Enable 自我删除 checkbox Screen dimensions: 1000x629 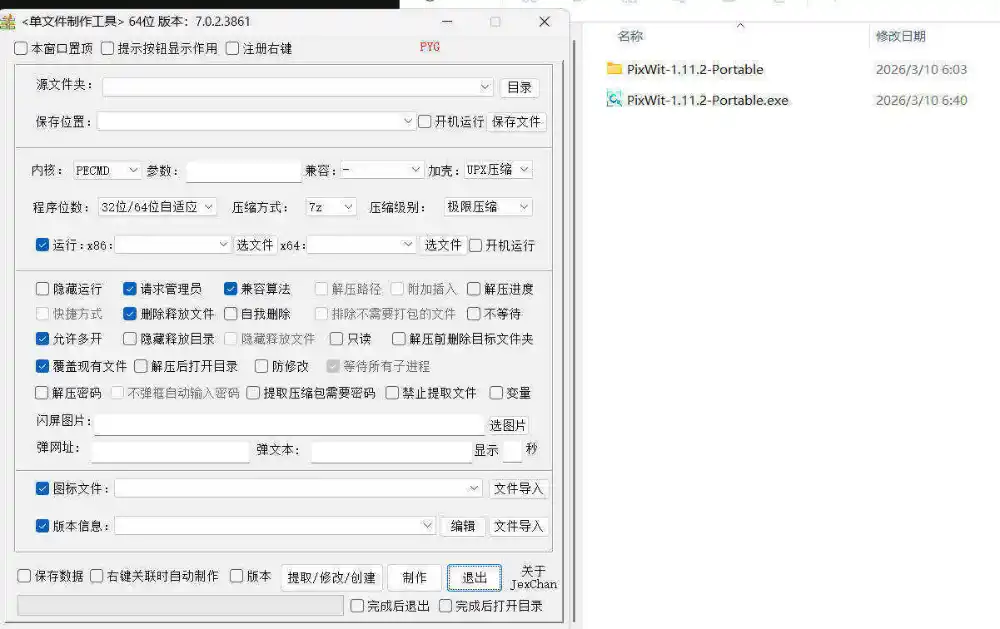pos(230,314)
